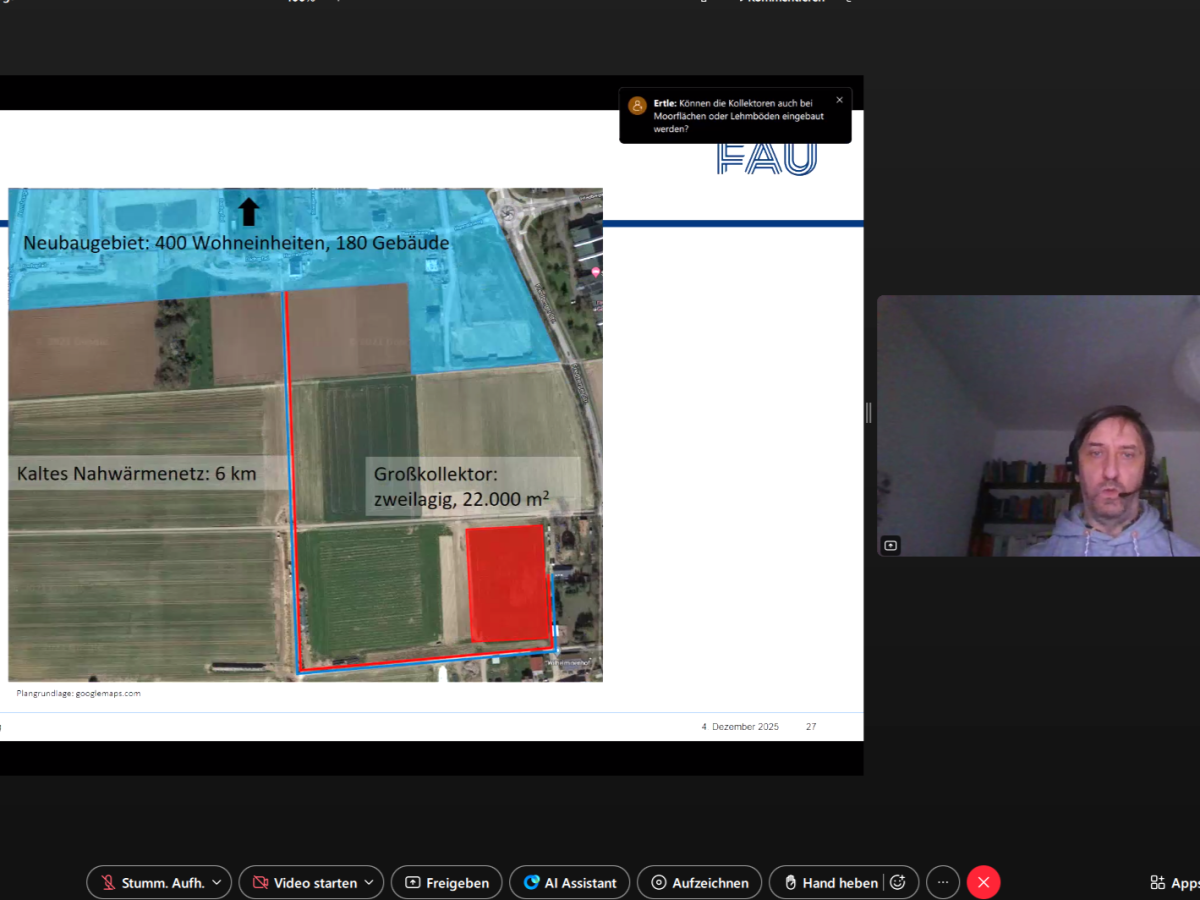
Task: Expand video options chevron next to Video starten
Action: 370,883
